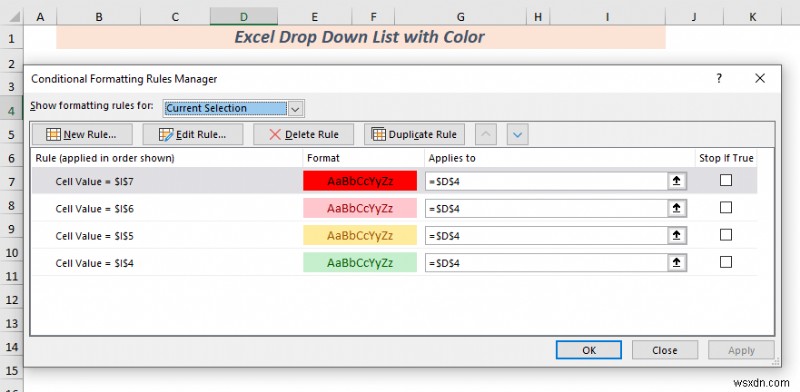Click Applies to field of $I$5 rule

546,235
